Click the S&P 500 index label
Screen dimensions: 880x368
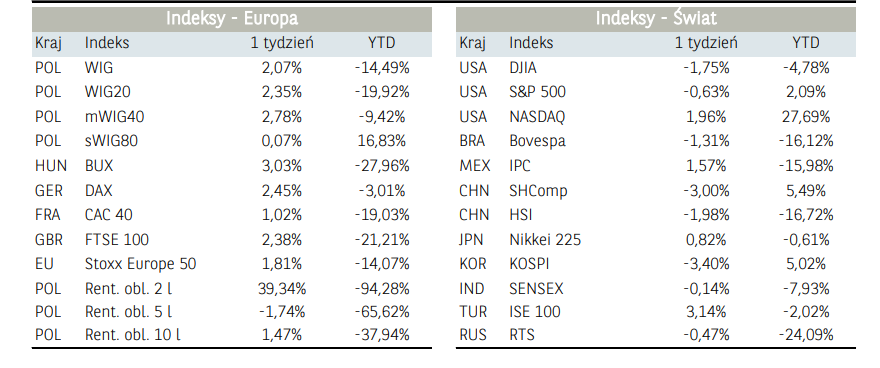tap(537, 92)
